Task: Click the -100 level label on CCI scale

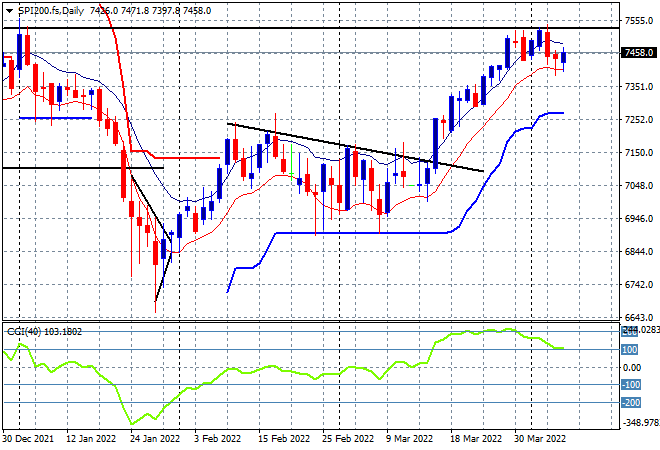Action: 631,385
